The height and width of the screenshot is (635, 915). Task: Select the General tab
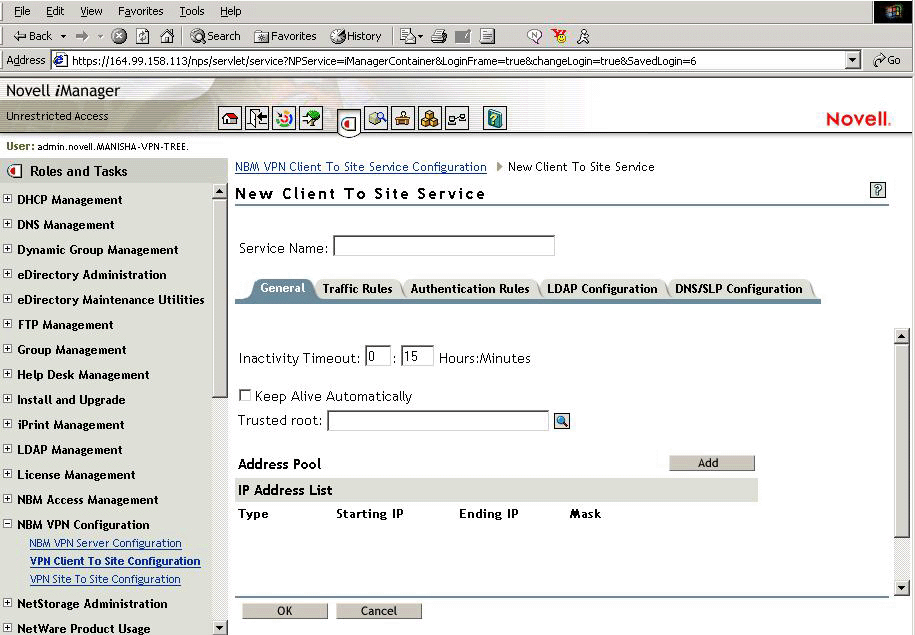[282, 288]
